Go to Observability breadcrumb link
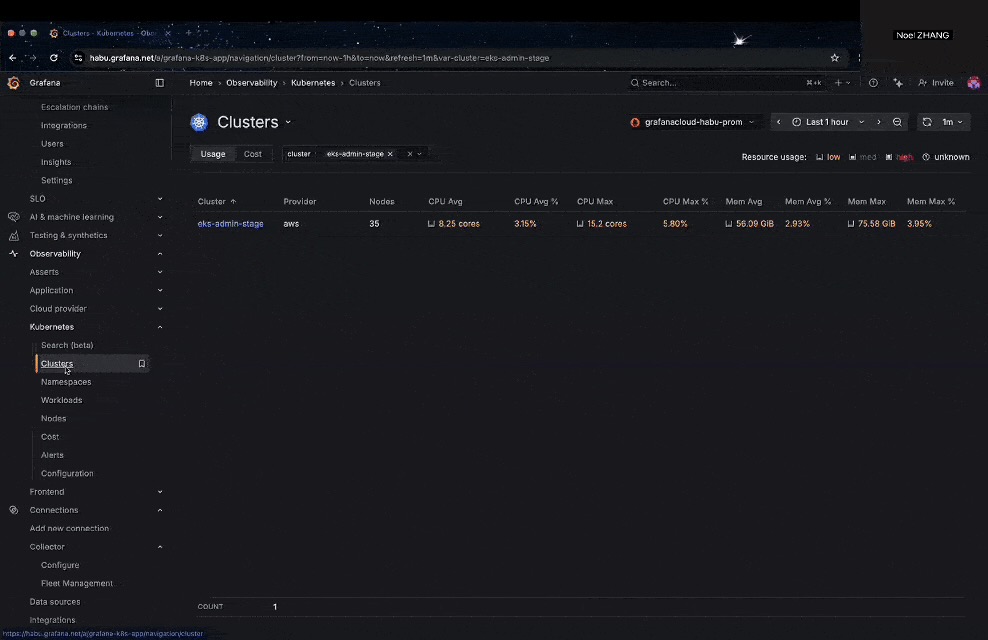988x640 pixels. click(x=251, y=83)
